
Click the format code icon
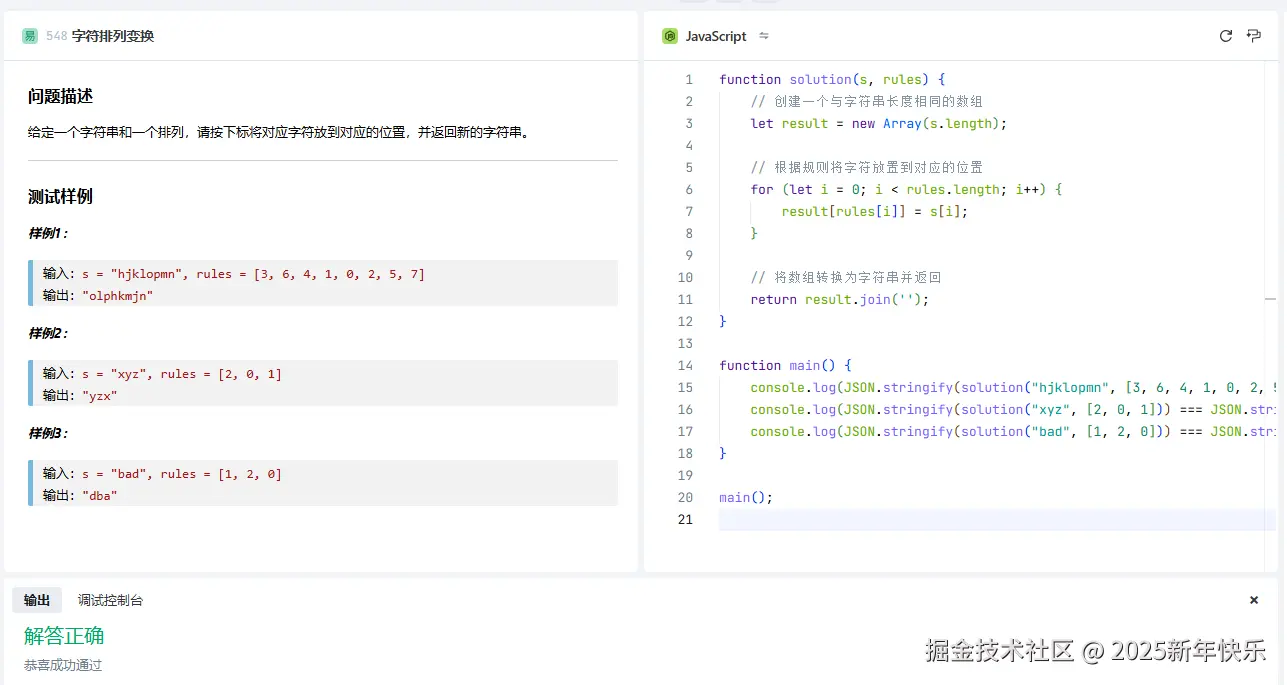(1254, 36)
